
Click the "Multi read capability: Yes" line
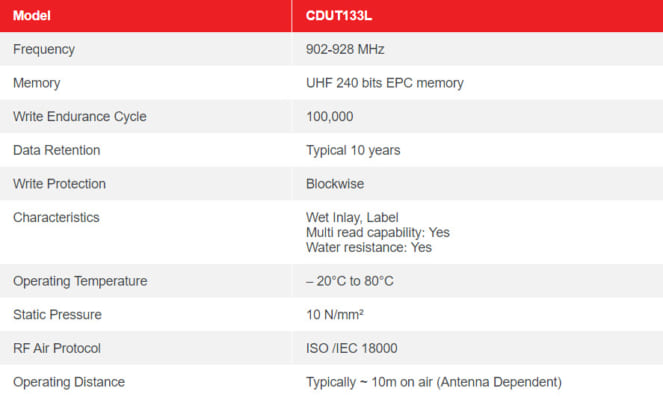(x=378, y=232)
